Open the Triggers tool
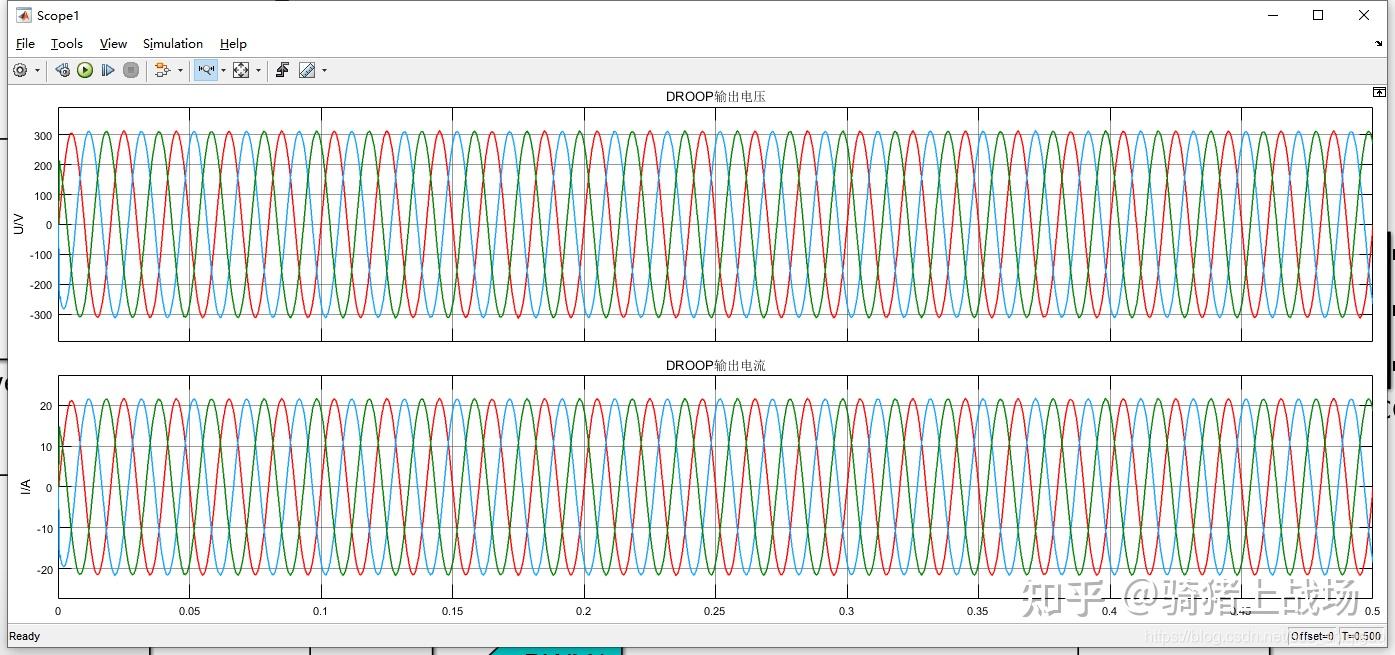Screen dimensions: 1395x655 coord(283,70)
